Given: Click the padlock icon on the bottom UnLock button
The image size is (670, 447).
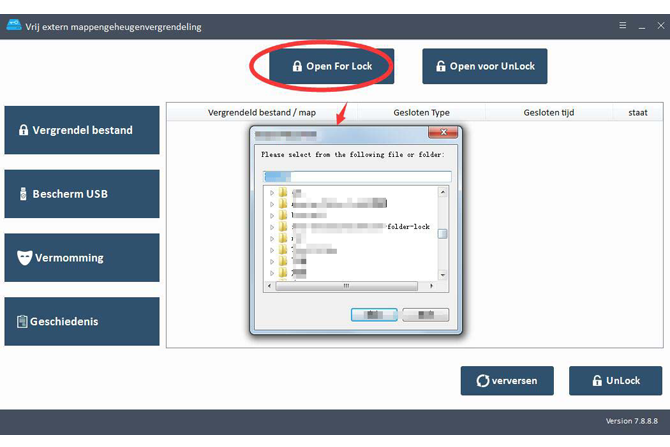Looking at the screenshot, I should coord(596,381).
